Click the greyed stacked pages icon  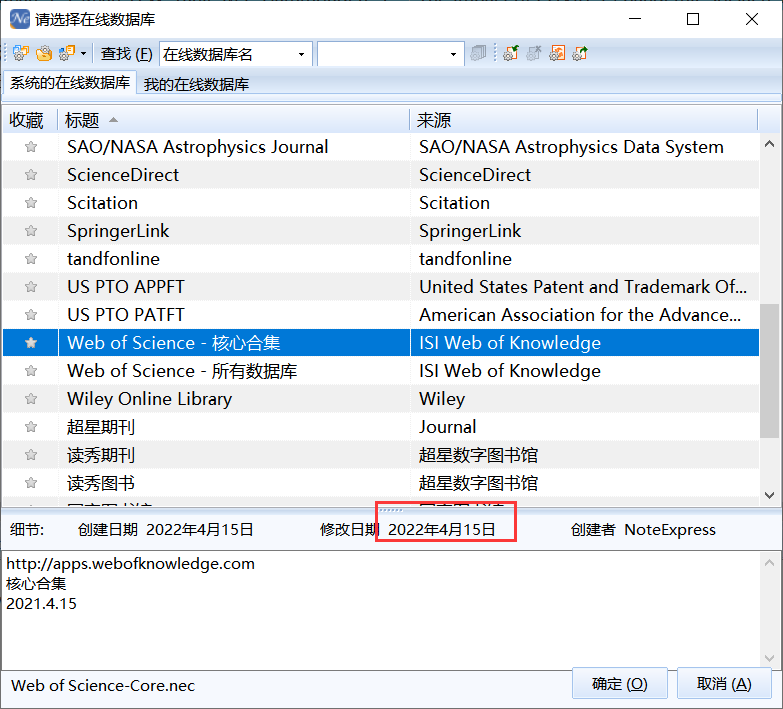click(478, 53)
